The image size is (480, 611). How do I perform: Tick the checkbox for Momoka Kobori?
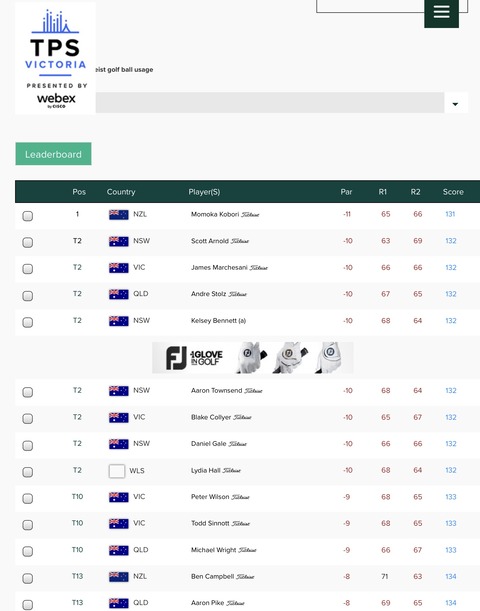(x=28, y=216)
